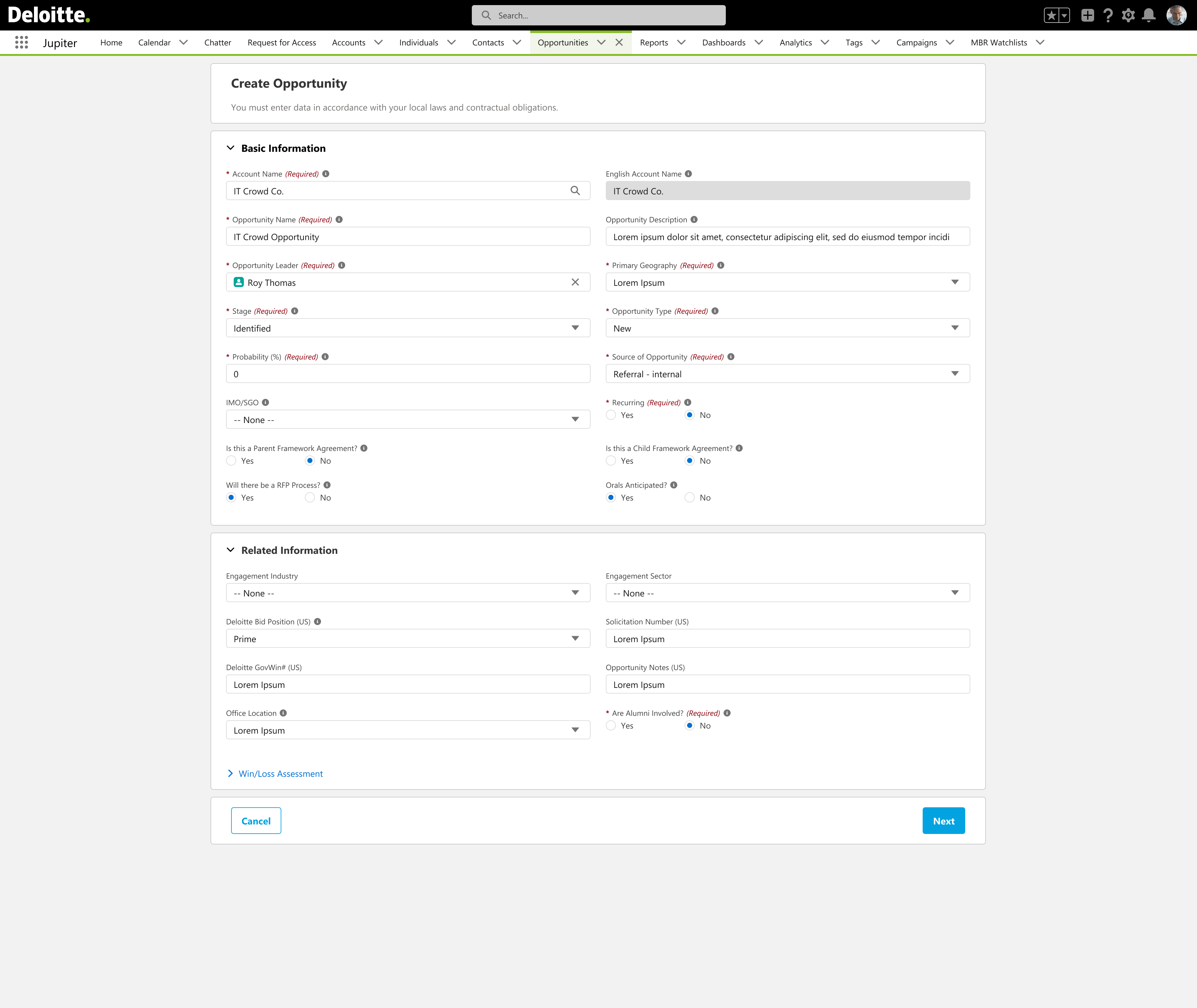Show info tooltip for Deloitte Bid Position
The height and width of the screenshot is (1008, 1197).
[x=318, y=622]
